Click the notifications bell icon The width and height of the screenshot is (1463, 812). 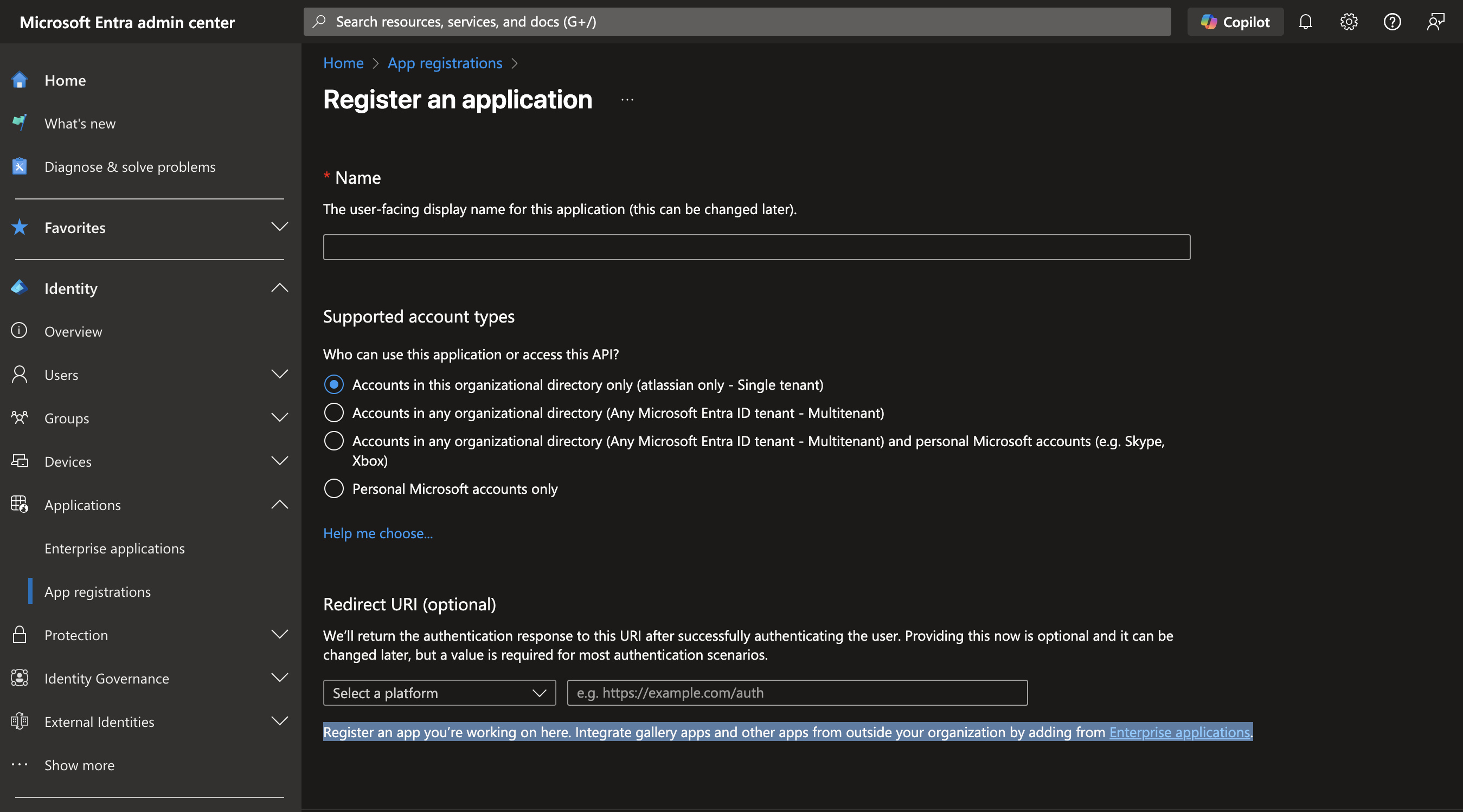pos(1306,22)
